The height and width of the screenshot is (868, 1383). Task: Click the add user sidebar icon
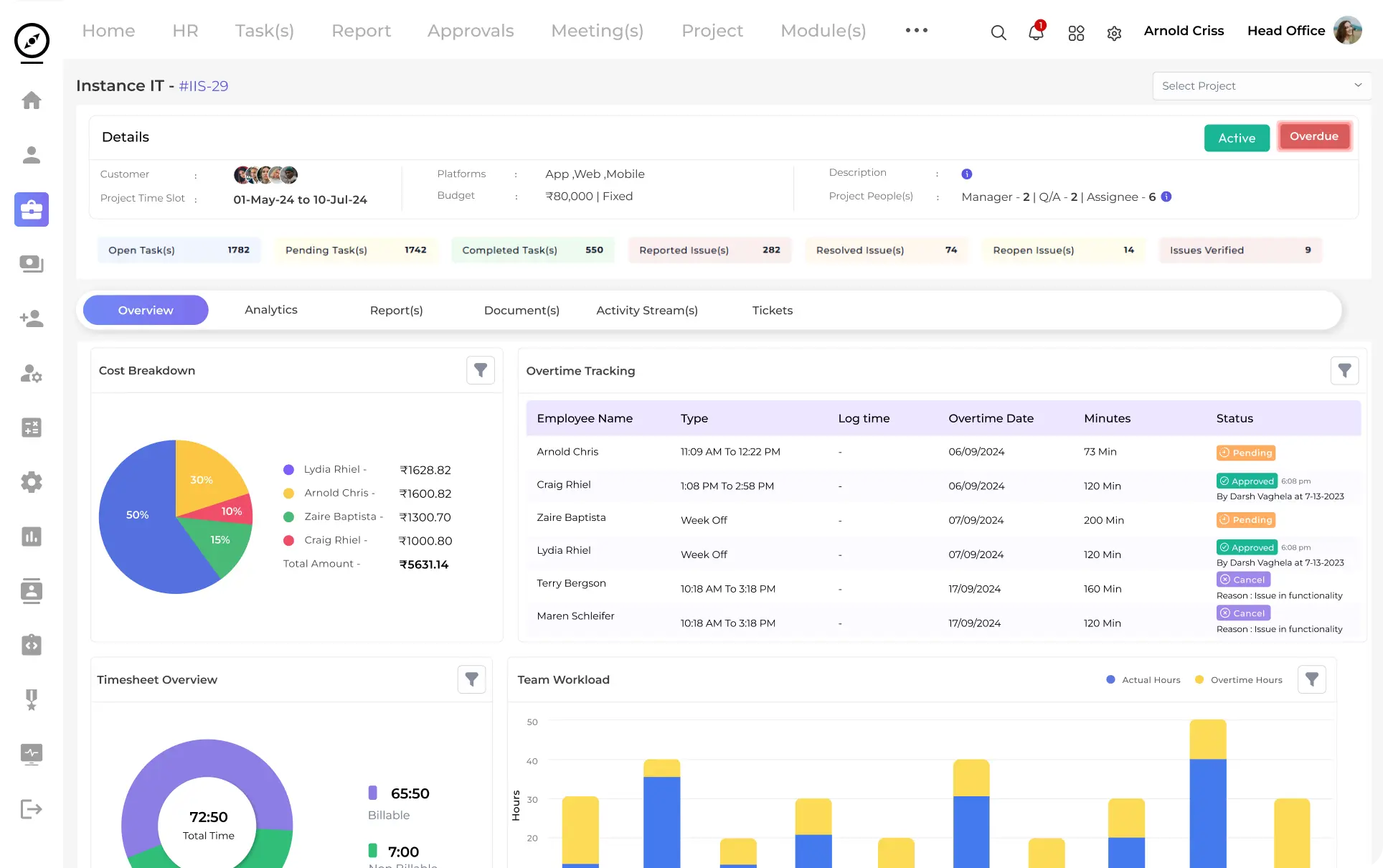pyautogui.click(x=32, y=319)
